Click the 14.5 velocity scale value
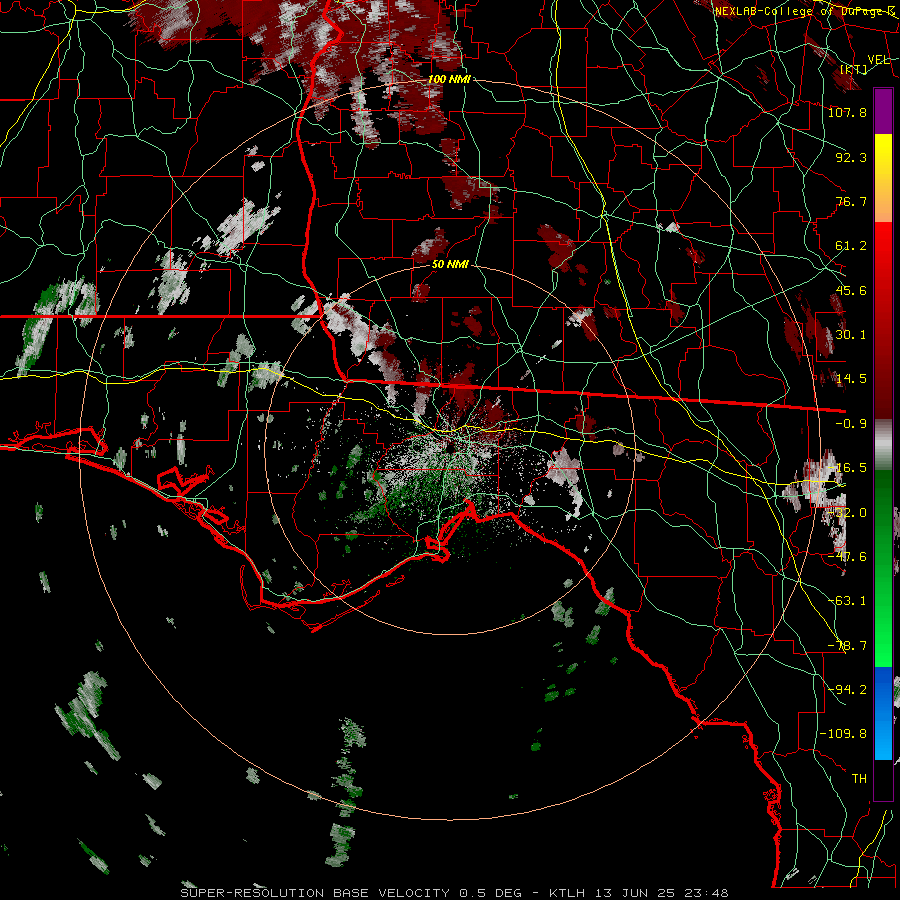 851,379
